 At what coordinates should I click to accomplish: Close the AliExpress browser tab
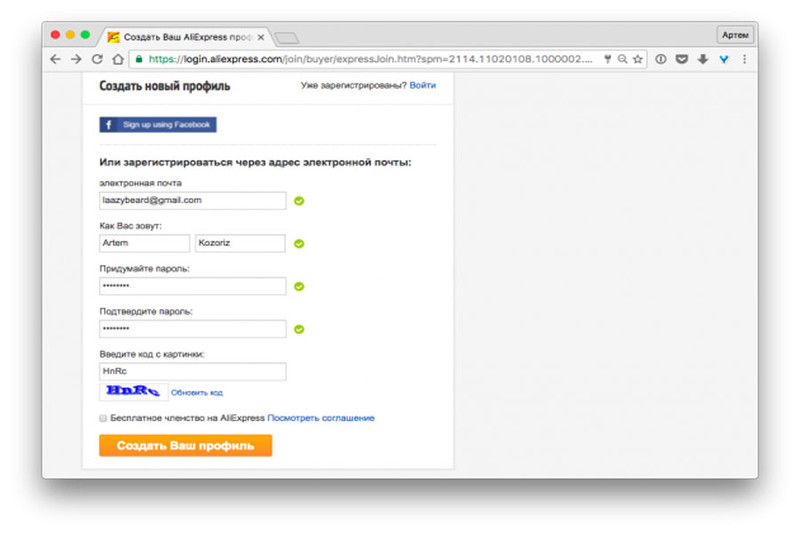(x=261, y=37)
